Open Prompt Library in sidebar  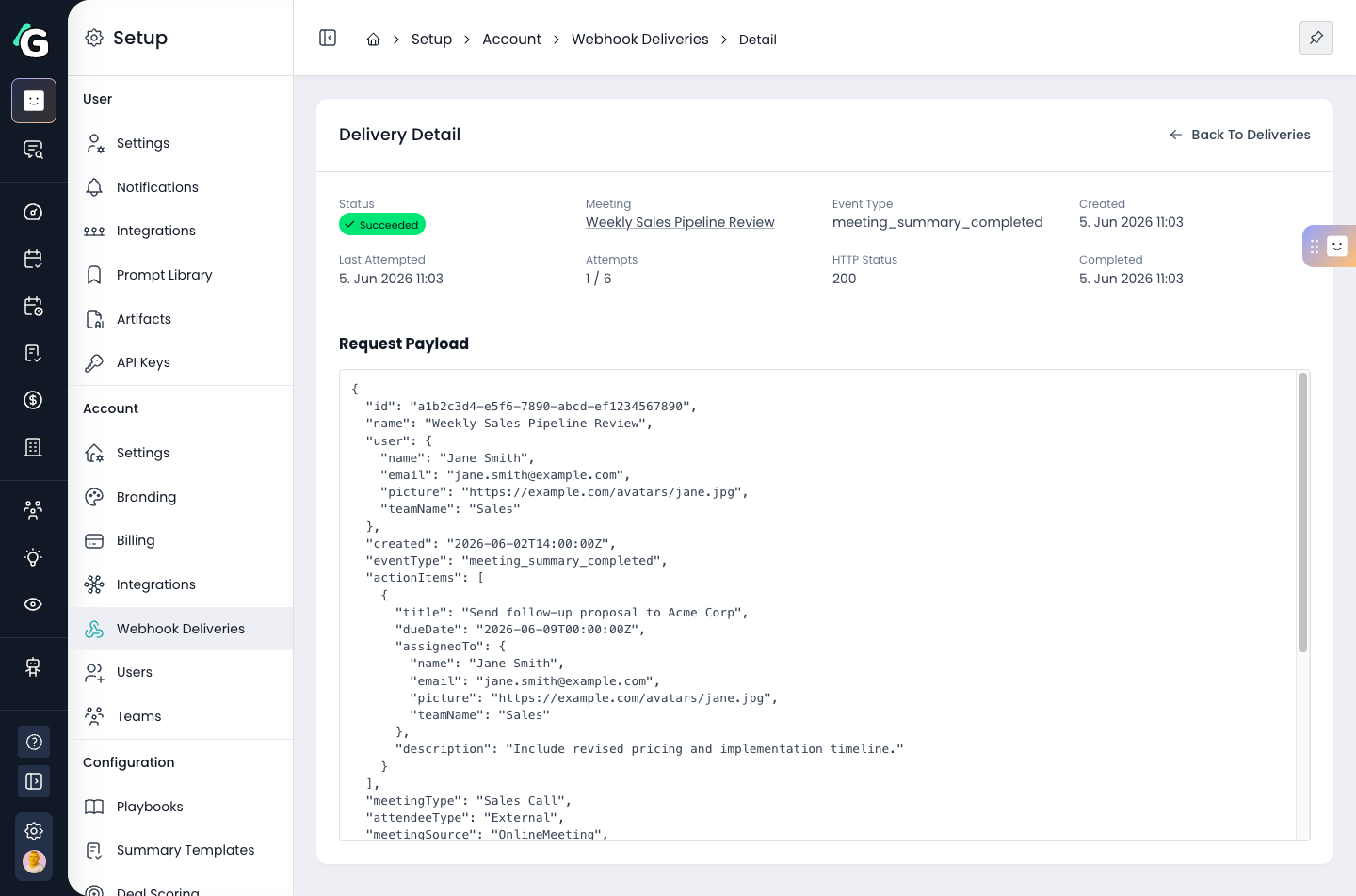[x=180, y=275]
